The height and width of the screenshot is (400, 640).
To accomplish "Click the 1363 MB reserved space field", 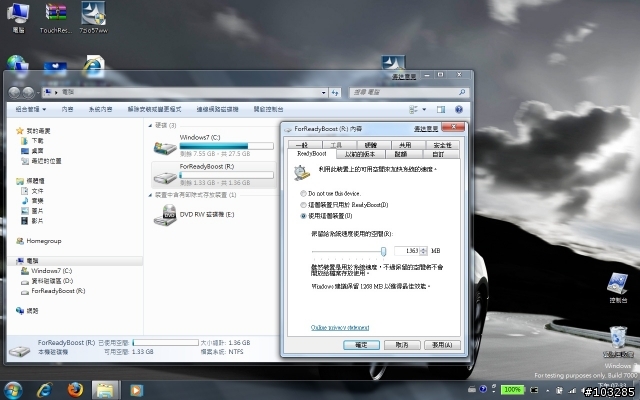I will (407, 251).
